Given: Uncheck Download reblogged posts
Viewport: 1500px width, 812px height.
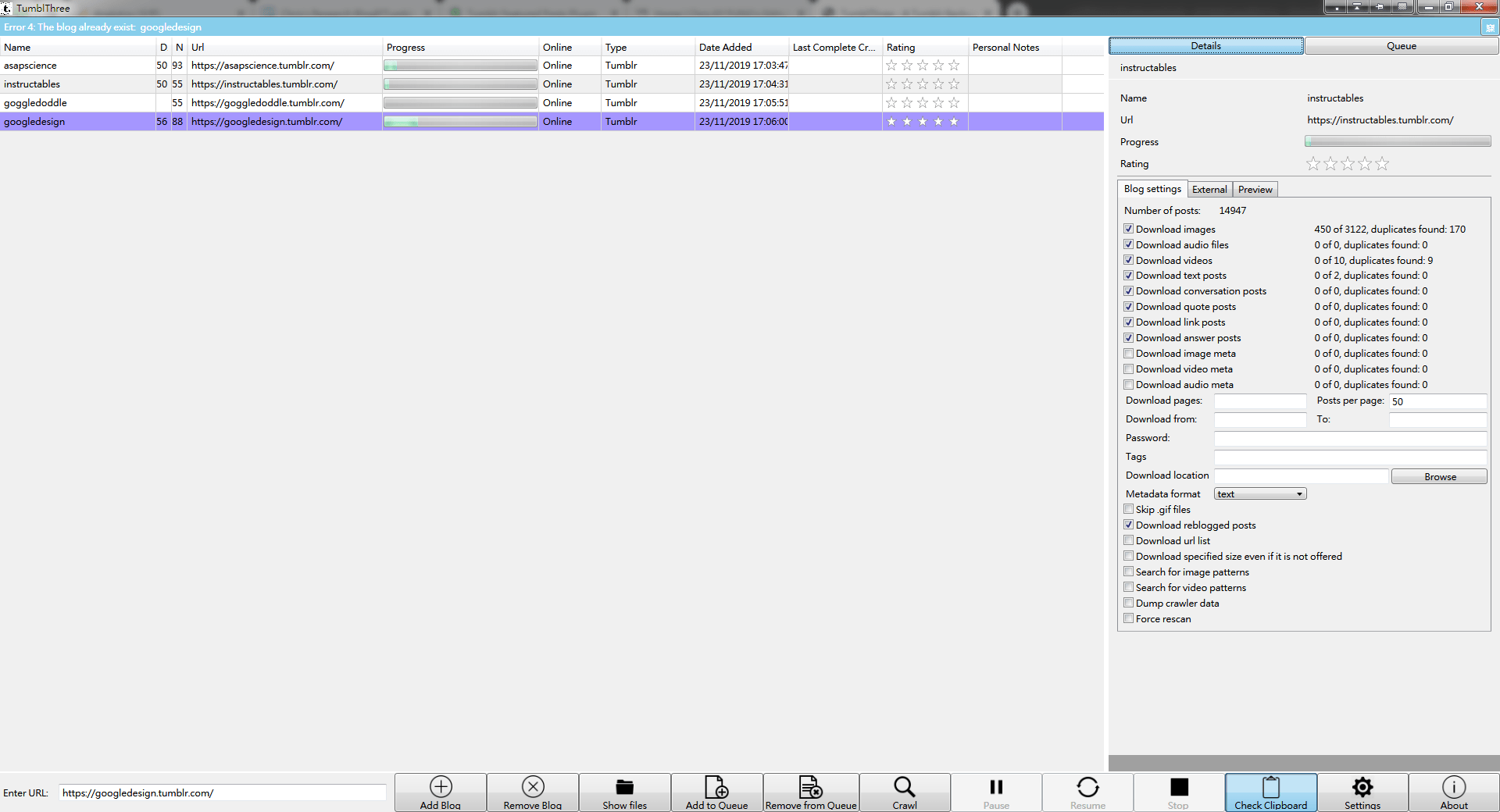Looking at the screenshot, I should (x=1128, y=525).
